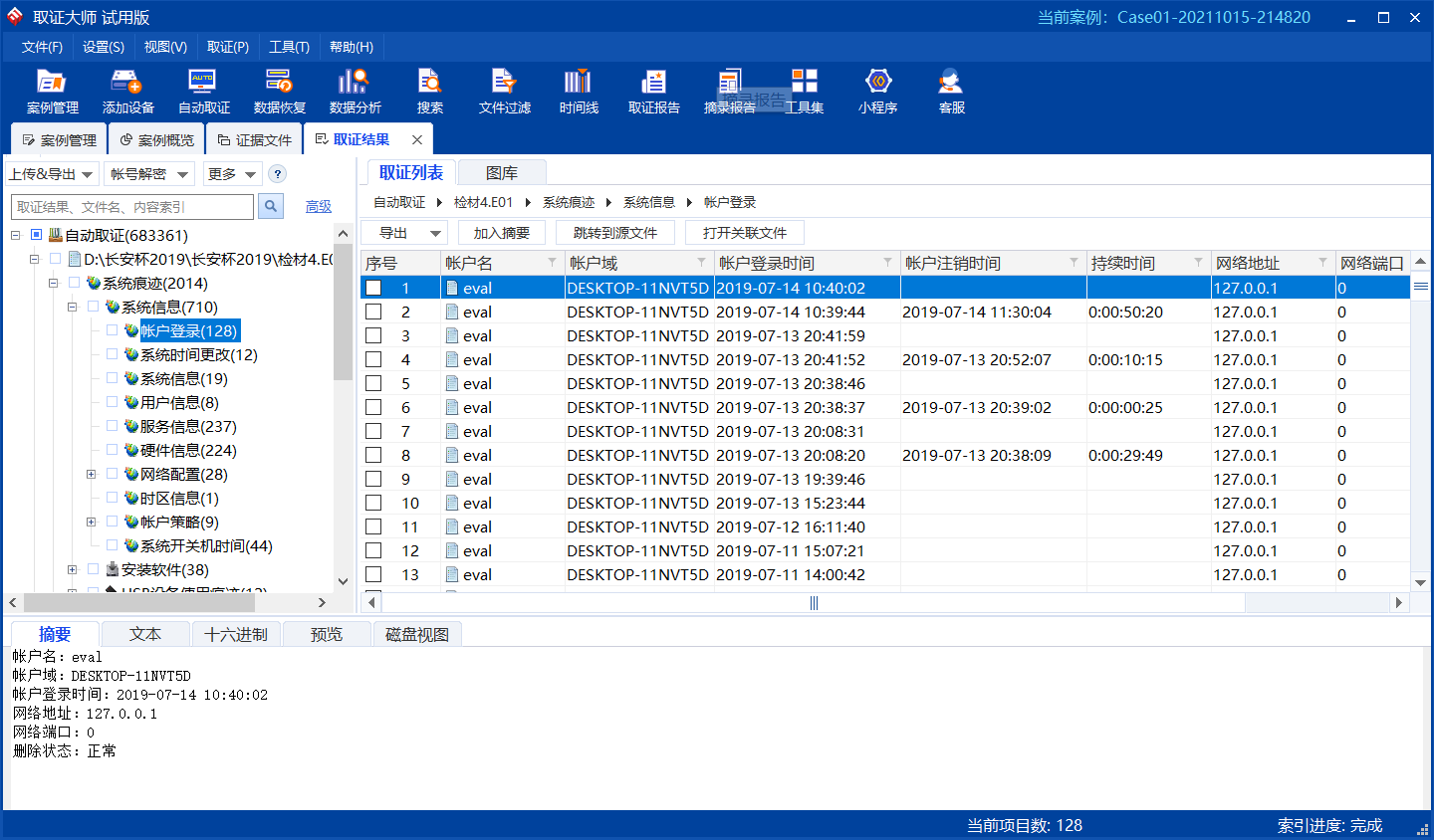Open the 十六进制 tab in the bottom panel

[236, 635]
